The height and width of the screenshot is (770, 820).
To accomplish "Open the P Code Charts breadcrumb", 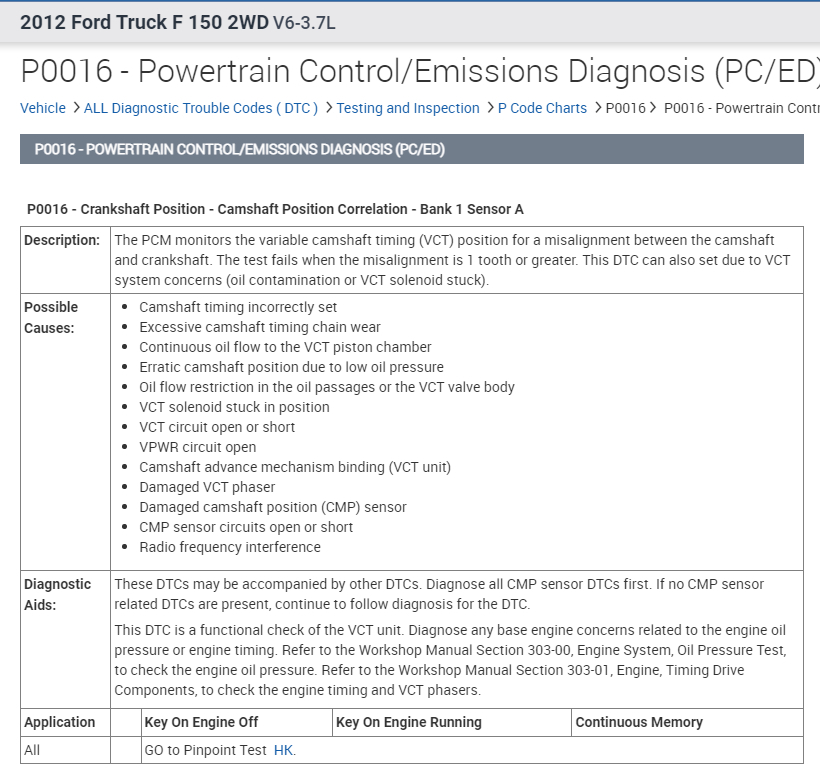I will pos(542,108).
